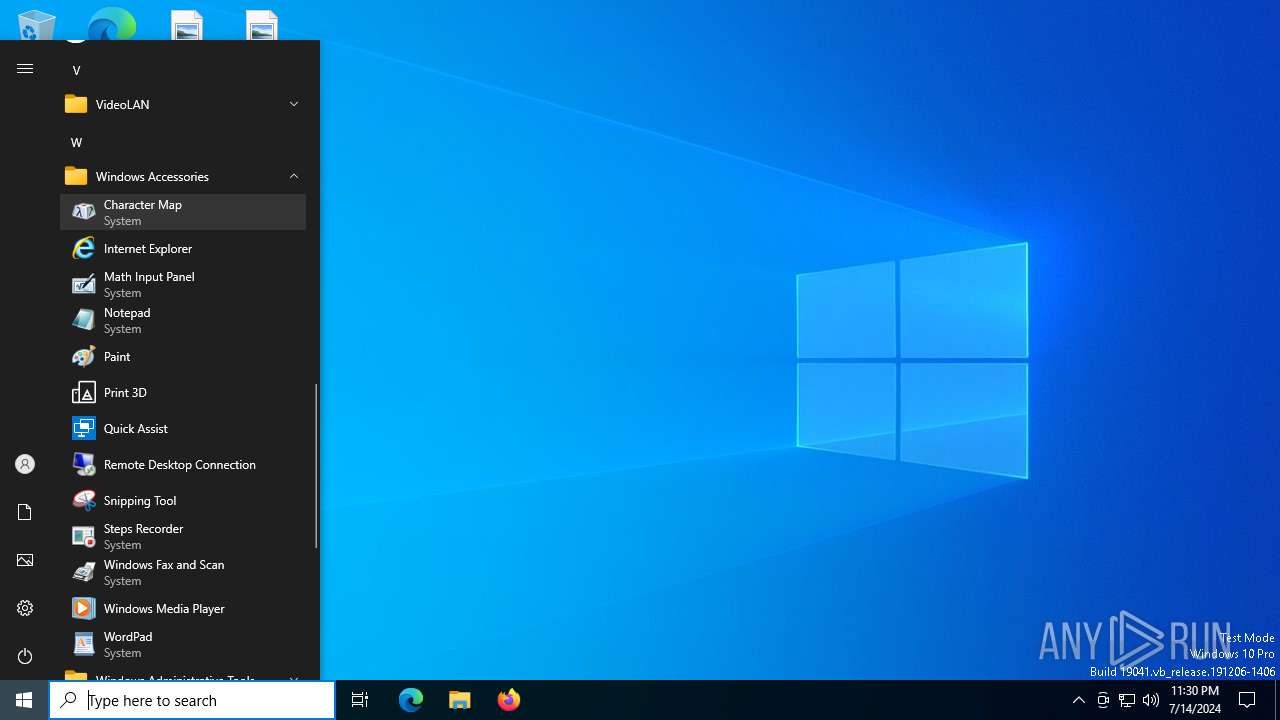Open network status in system tray
The width and height of the screenshot is (1280, 720).
pos(1127,700)
